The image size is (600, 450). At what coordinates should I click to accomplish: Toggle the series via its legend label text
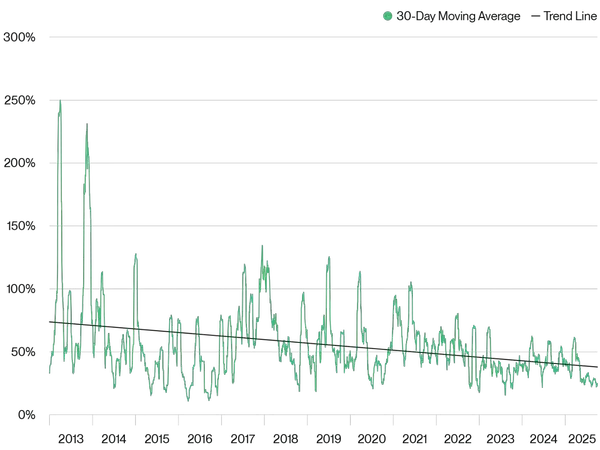[x=490, y=16]
